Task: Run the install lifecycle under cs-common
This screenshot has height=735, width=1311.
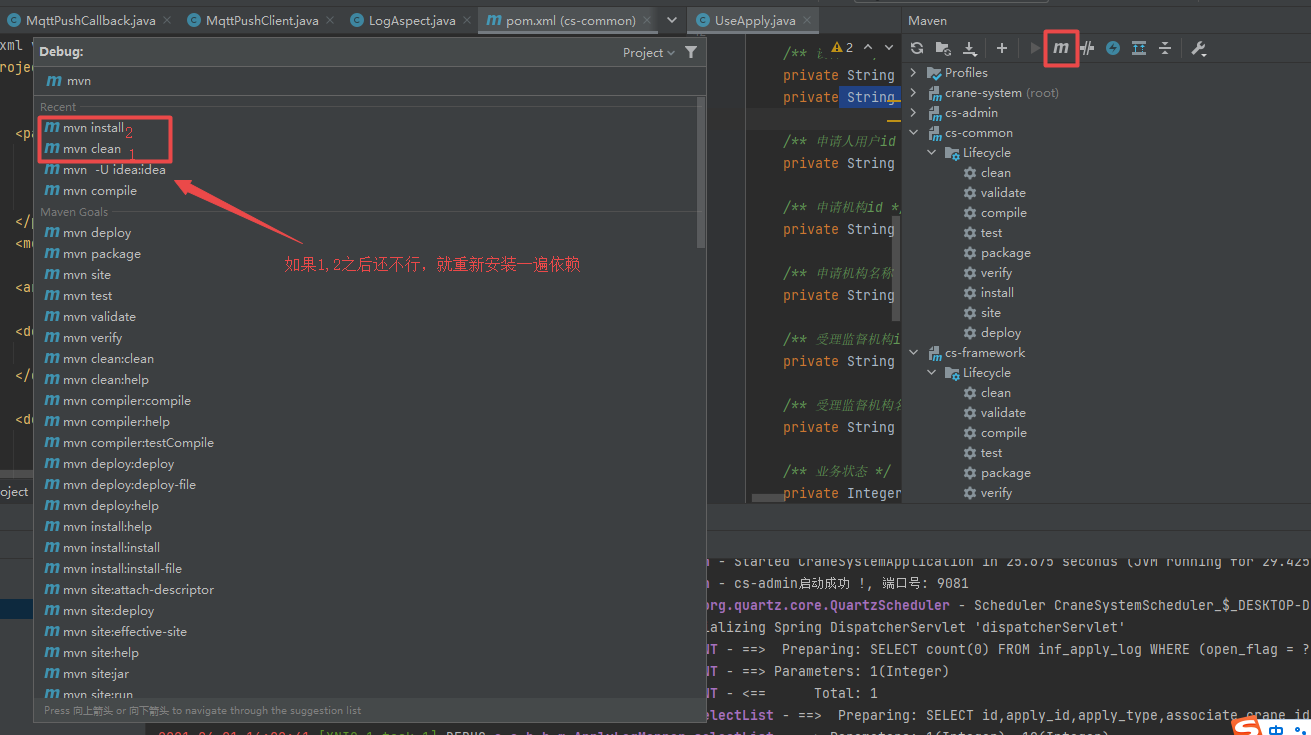Action: point(997,292)
